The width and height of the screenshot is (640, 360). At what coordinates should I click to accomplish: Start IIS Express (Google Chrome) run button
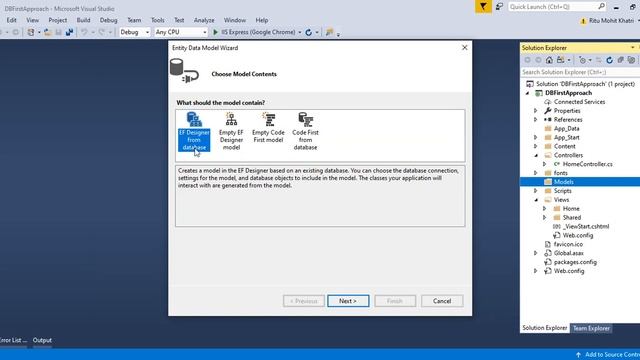click(254, 32)
